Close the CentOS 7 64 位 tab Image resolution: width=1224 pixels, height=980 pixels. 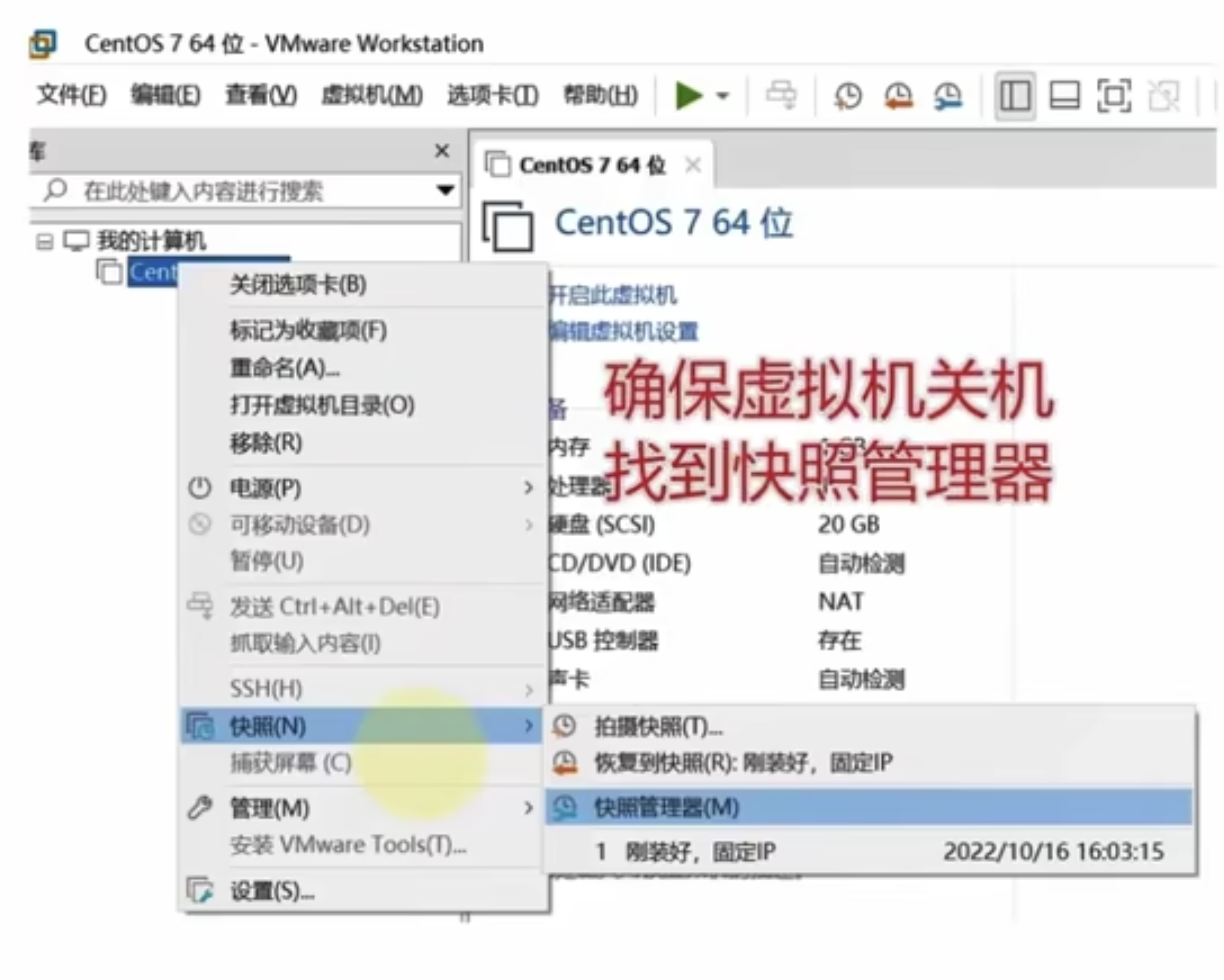692,166
